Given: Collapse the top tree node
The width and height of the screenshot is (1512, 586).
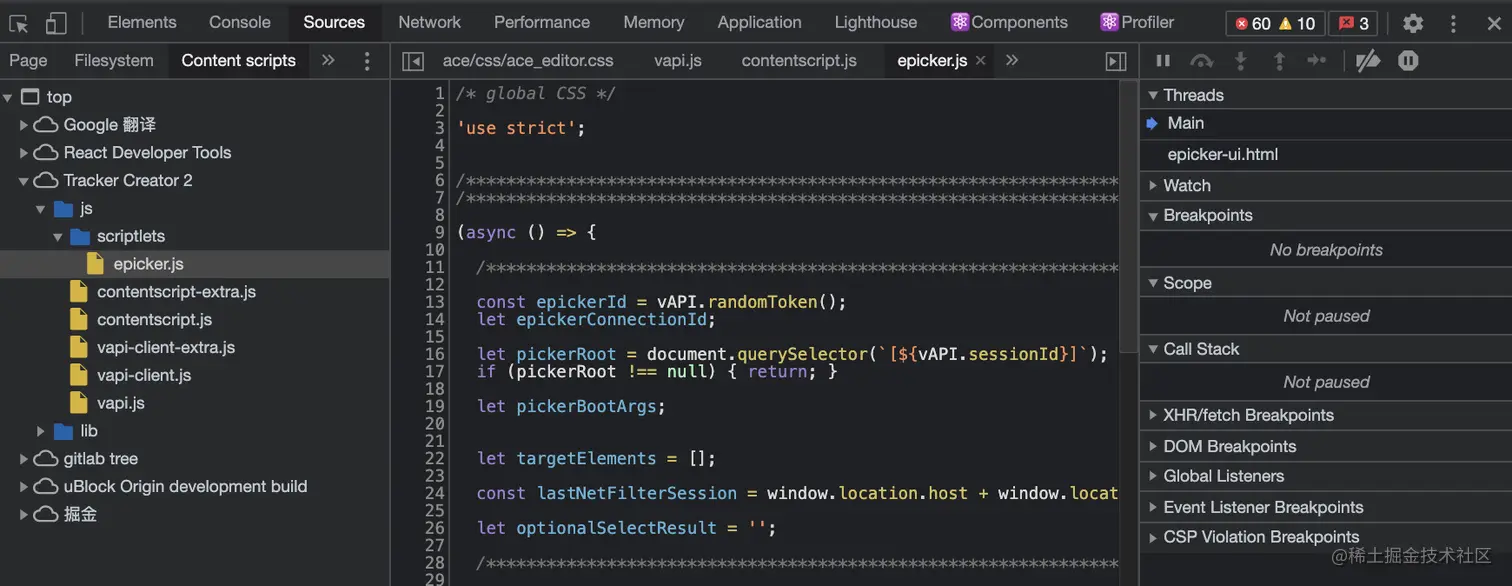Looking at the screenshot, I should [8, 97].
